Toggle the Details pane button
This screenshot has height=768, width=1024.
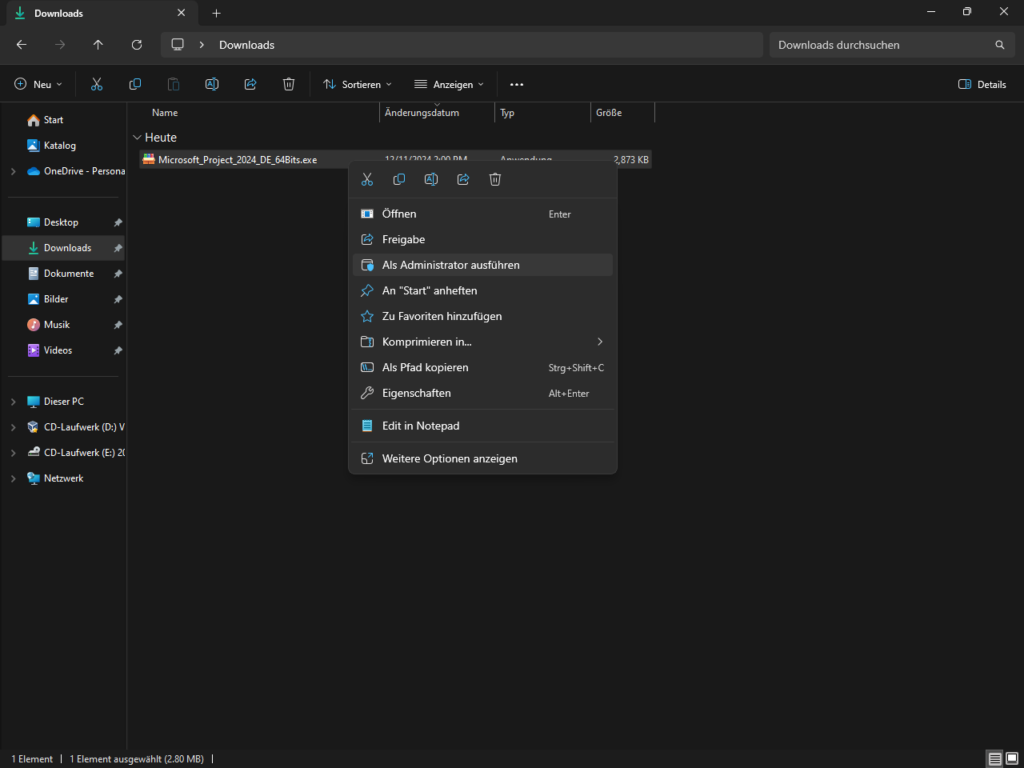click(x=982, y=85)
